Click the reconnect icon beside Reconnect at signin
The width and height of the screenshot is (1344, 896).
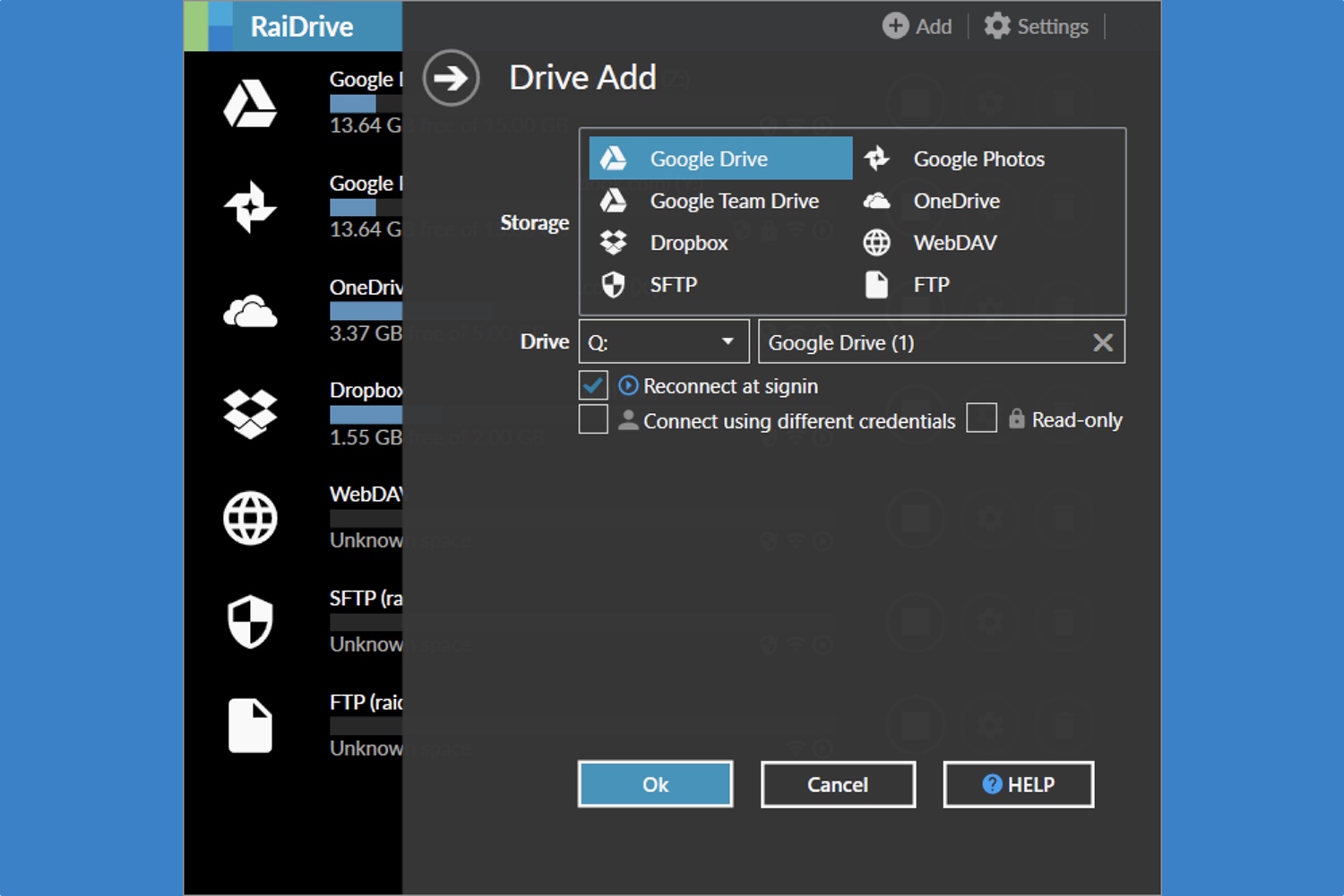(x=629, y=385)
